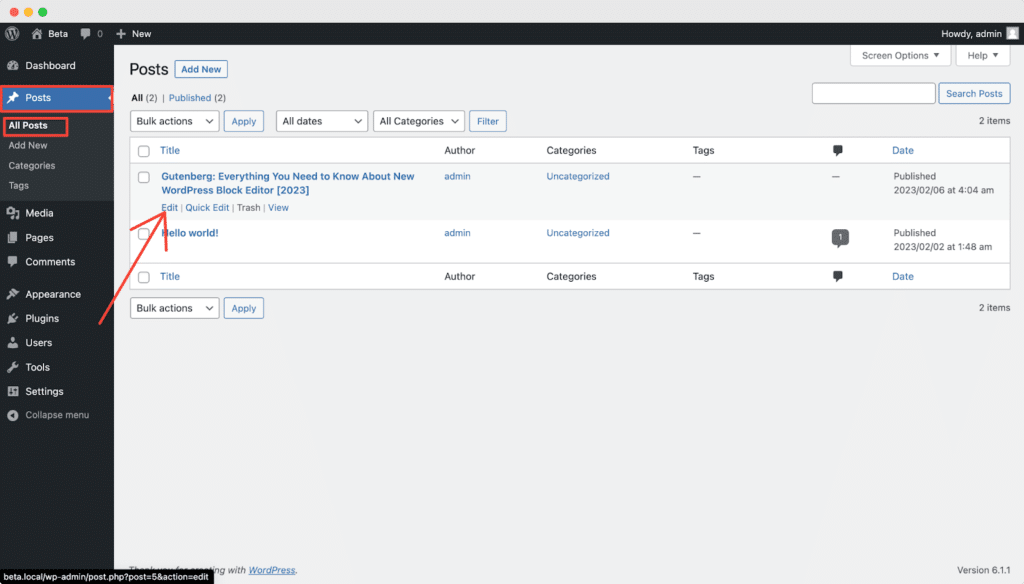Open the Bulk actions dropdown
1024x584 pixels.
174,120
